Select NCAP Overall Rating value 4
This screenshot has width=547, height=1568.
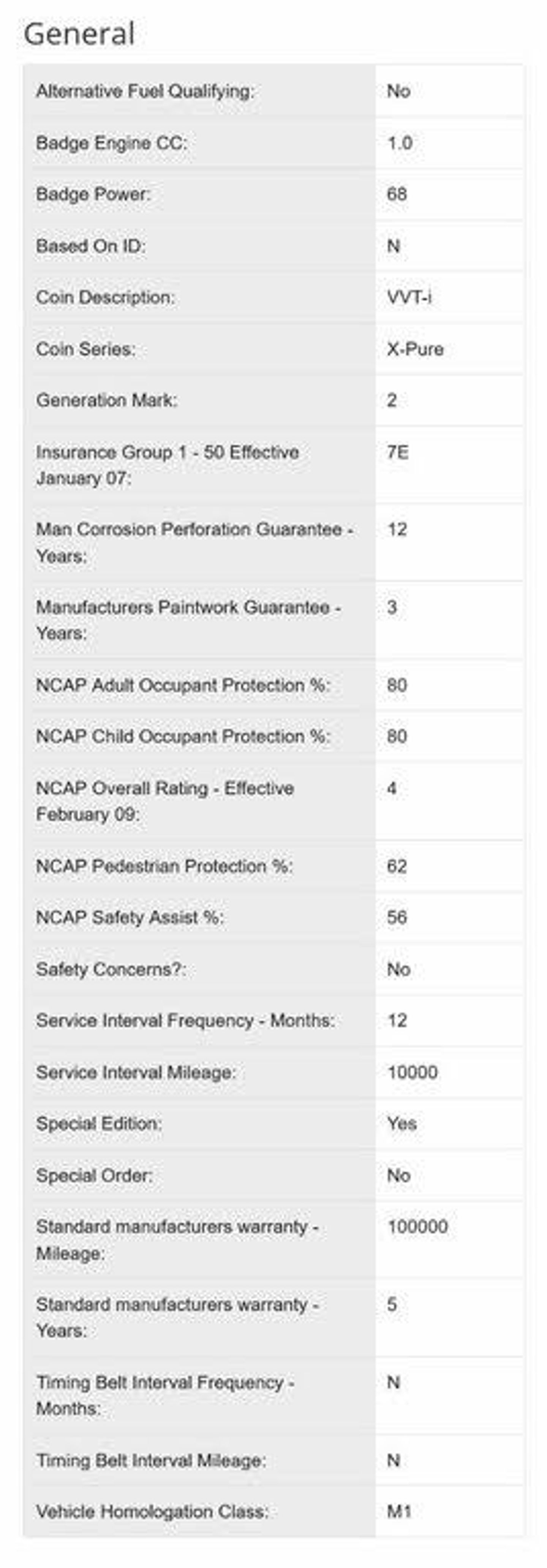click(392, 788)
